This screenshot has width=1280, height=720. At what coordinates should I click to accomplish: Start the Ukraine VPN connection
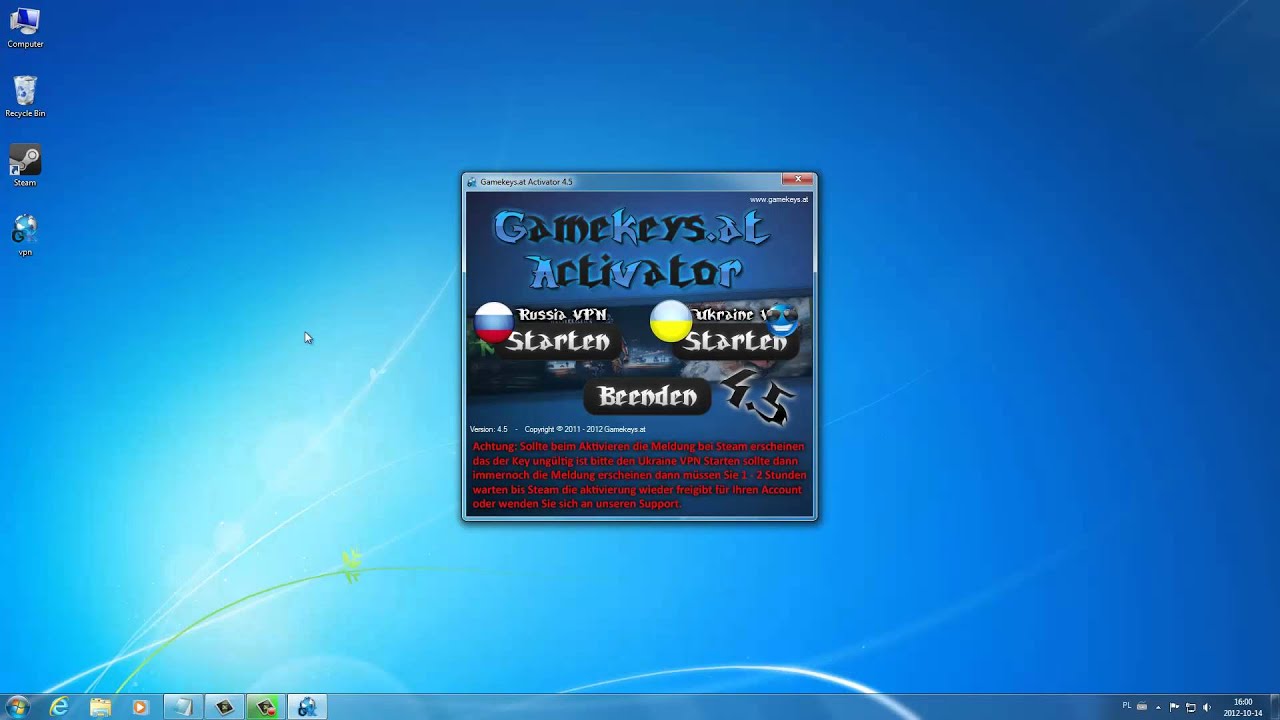click(734, 341)
